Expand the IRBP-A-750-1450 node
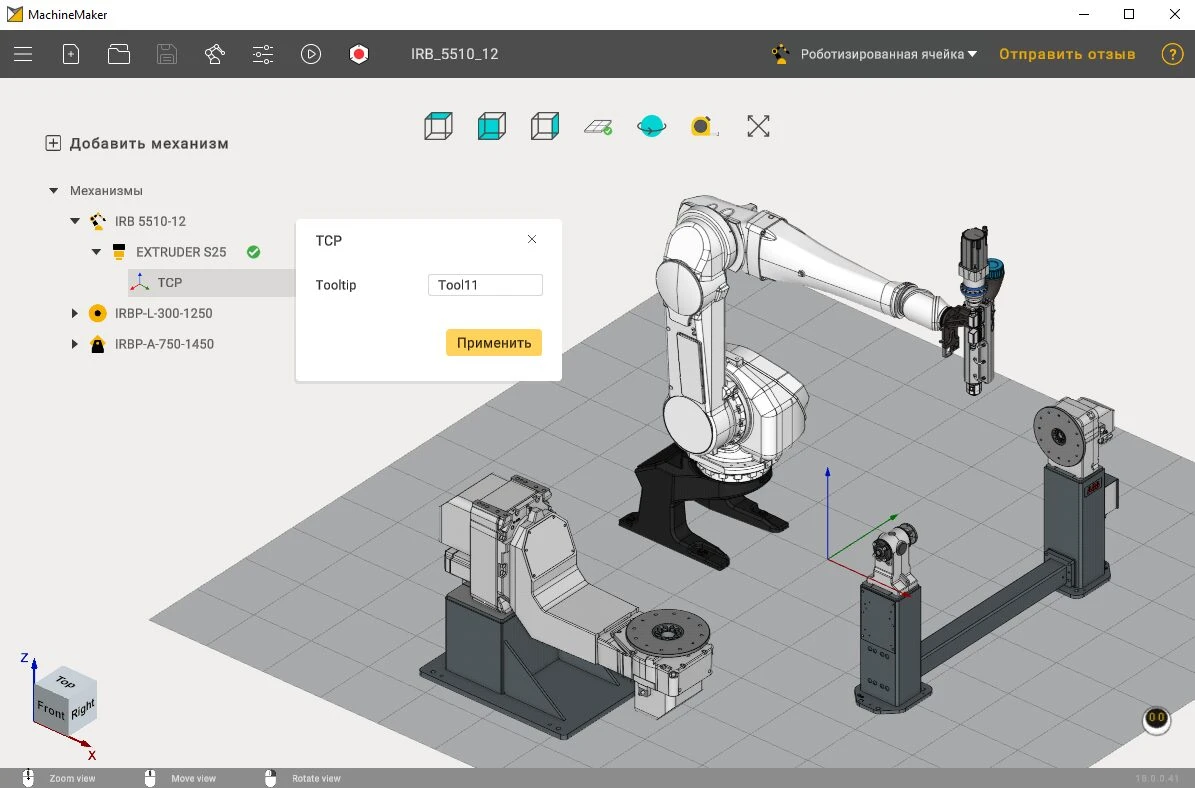Screen dimensions: 1195x788 75,344
